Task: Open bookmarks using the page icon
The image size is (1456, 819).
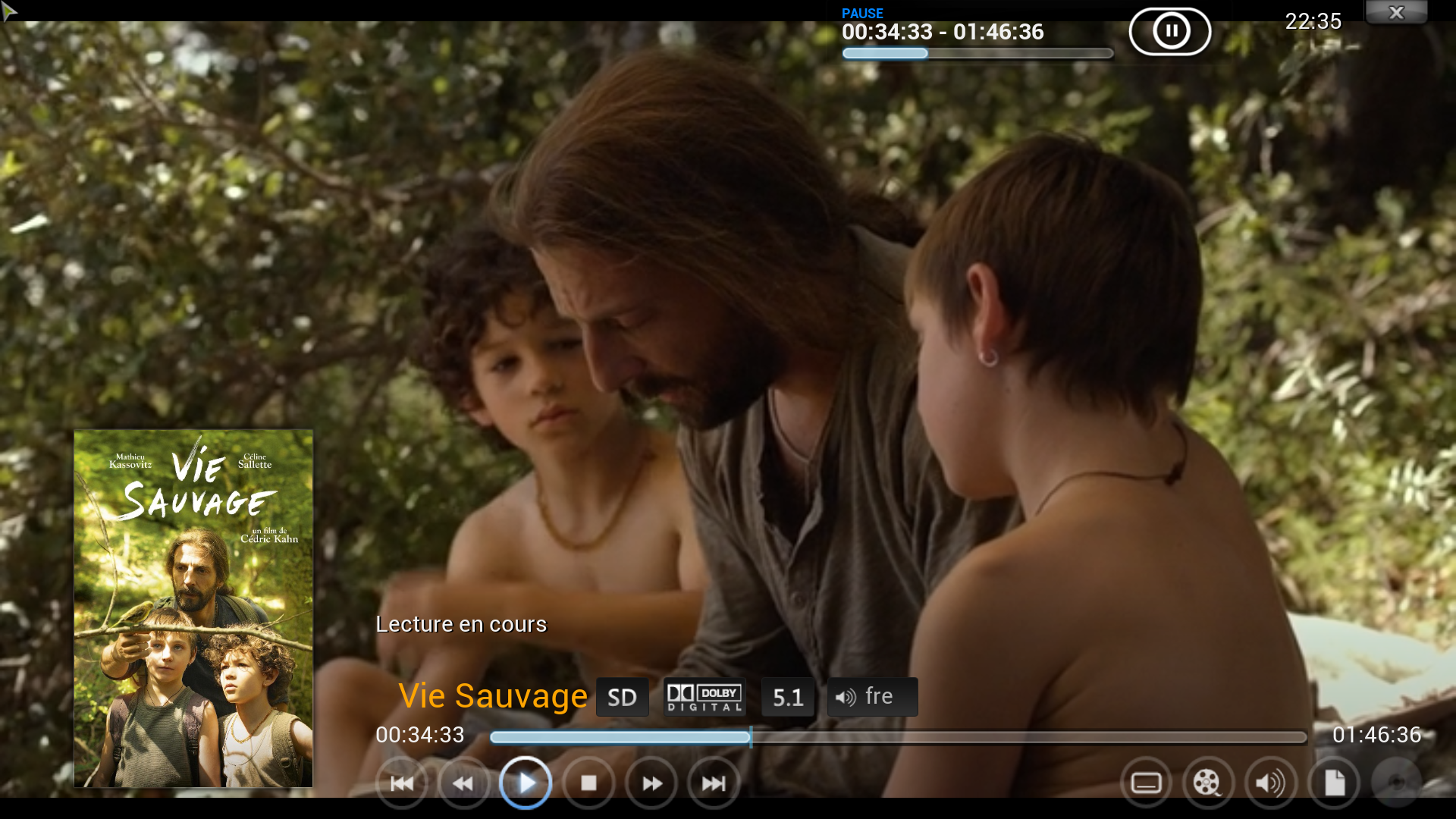Action: pyautogui.click(x=1334, y=783)
